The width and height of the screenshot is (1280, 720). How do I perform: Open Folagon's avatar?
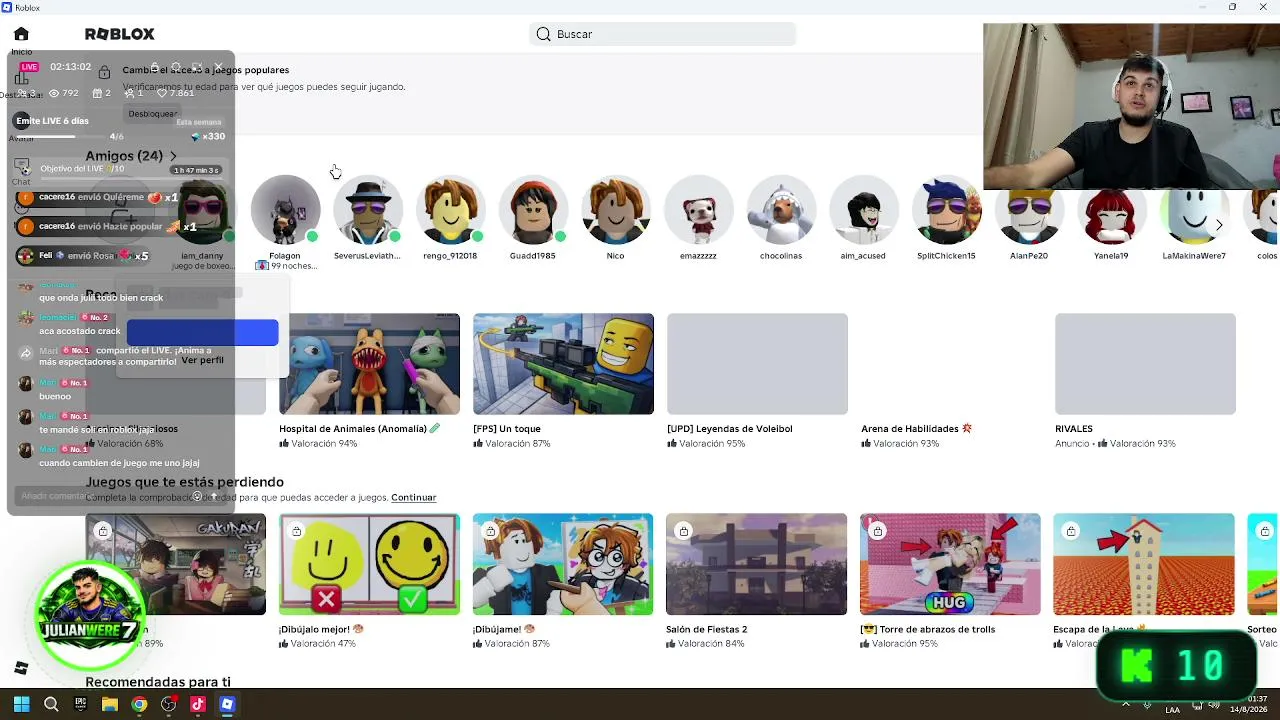click(285, 210)
